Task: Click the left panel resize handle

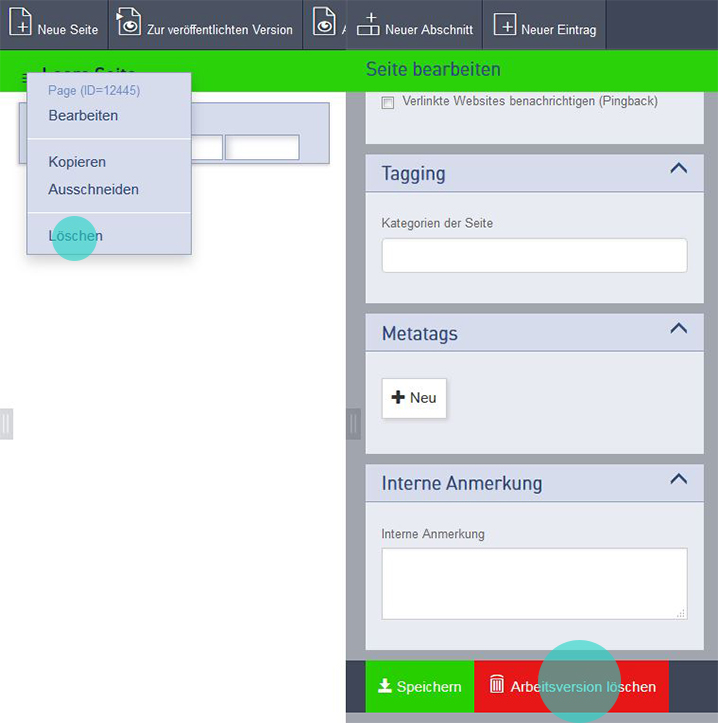Action: point(5,424)
